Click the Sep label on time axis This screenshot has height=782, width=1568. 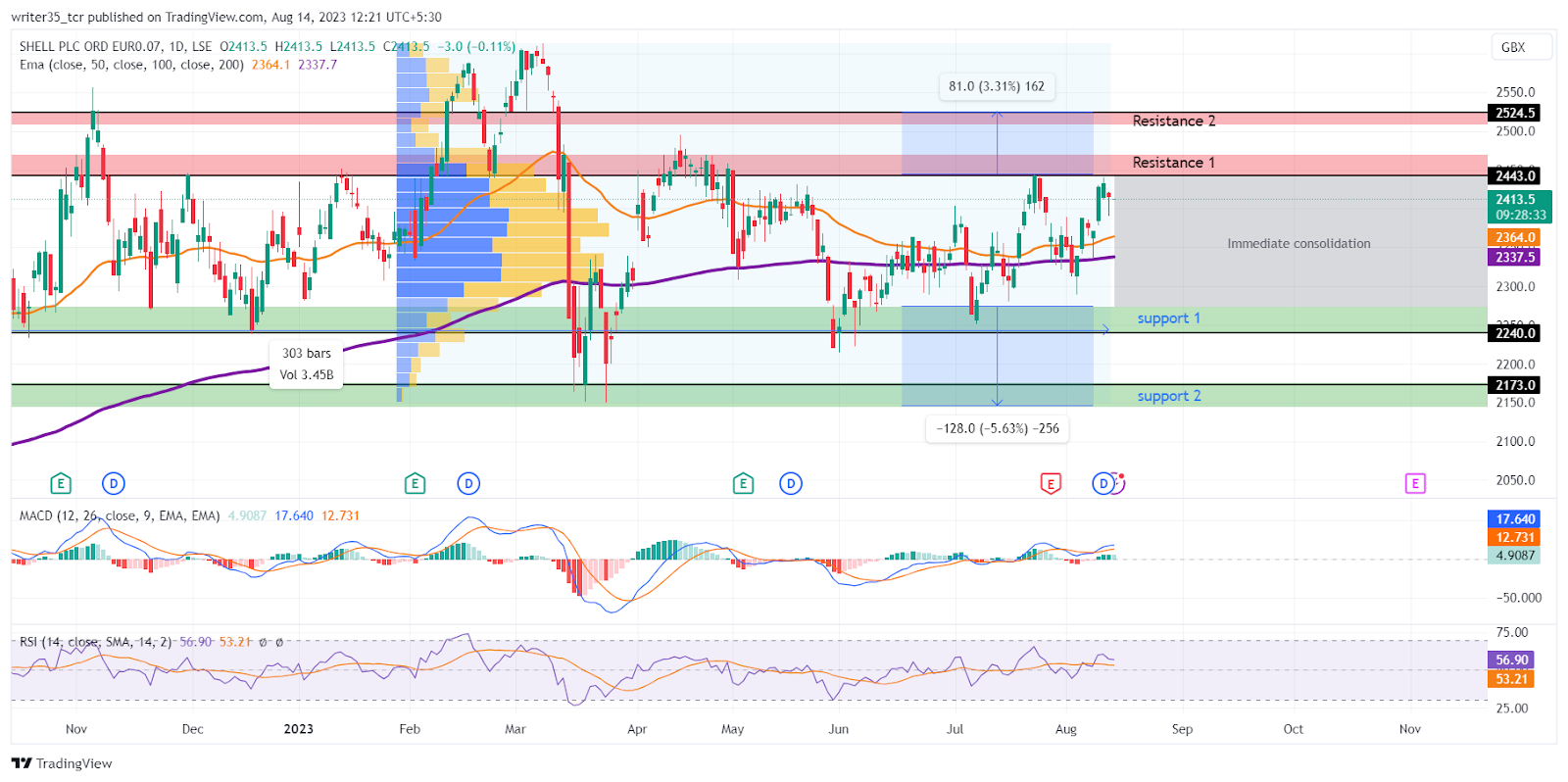click(x=1182, y=729)
